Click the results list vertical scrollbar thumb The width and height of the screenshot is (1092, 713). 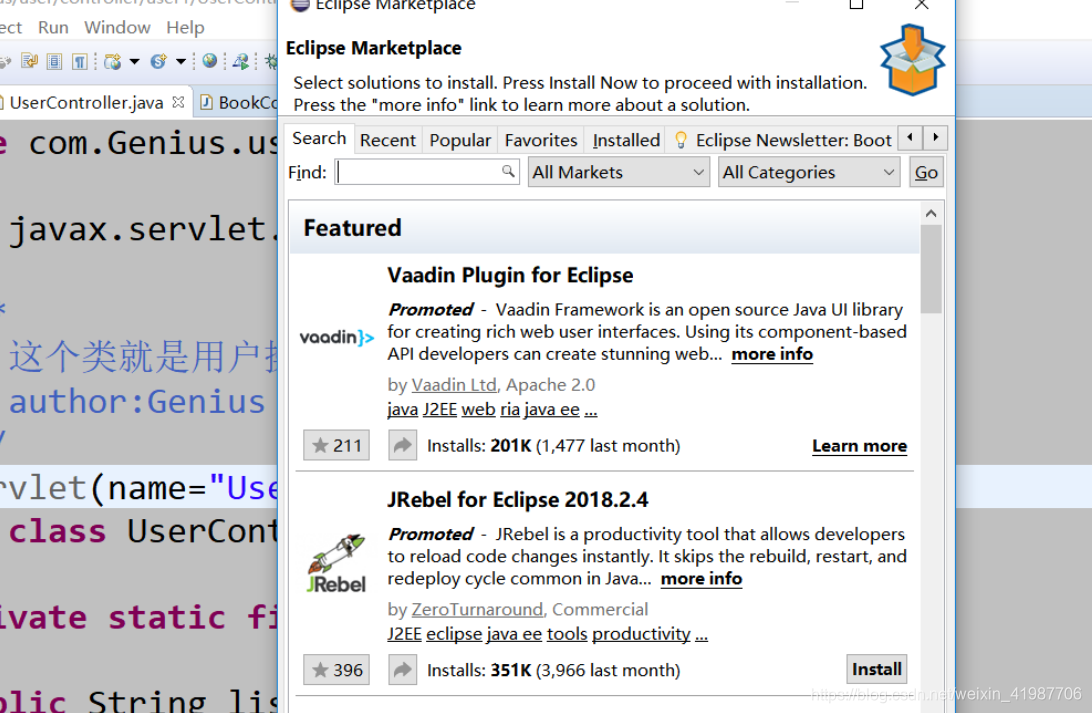[x=931, y=269]
